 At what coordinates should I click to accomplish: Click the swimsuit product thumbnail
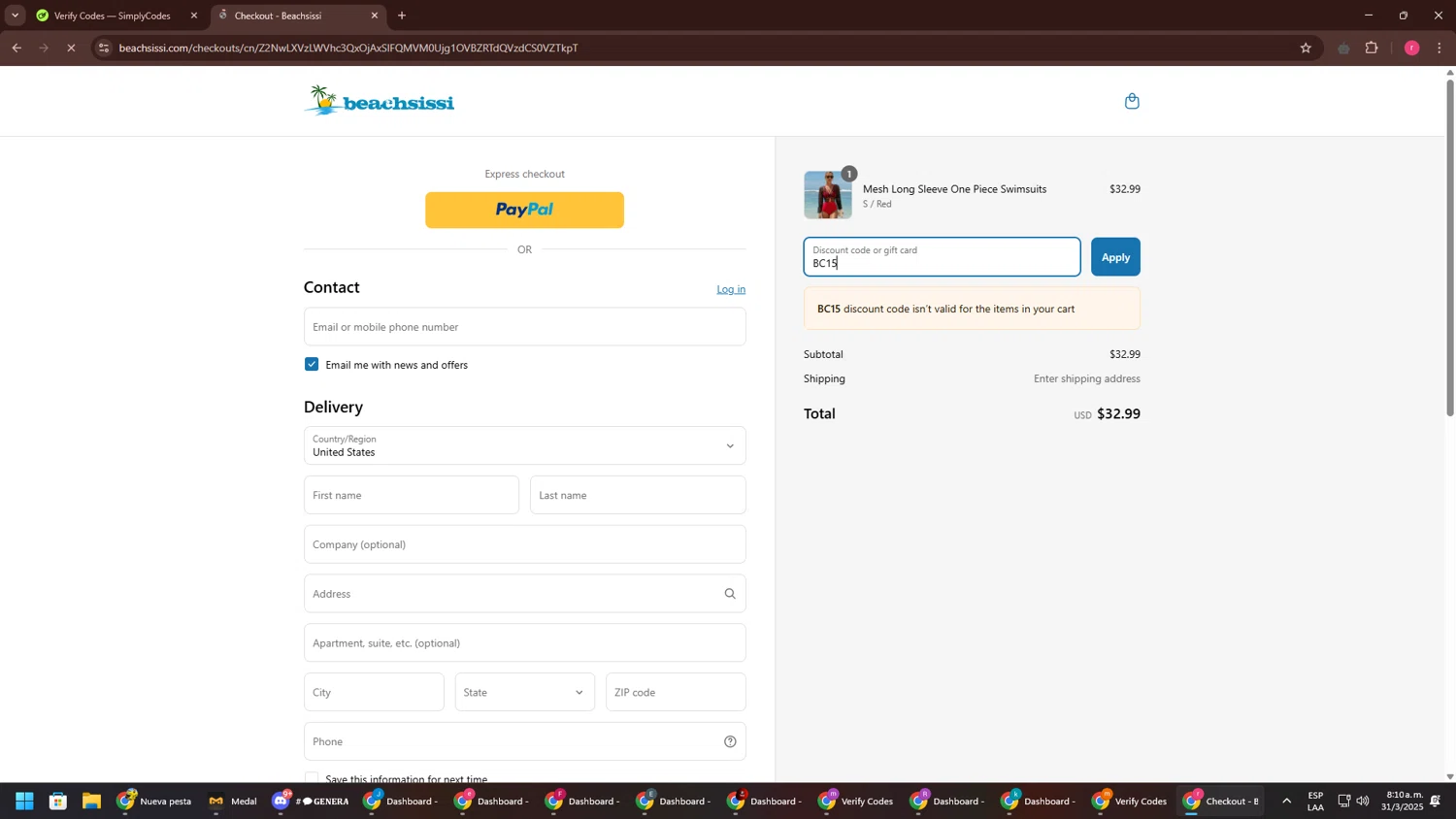(828, 195)
